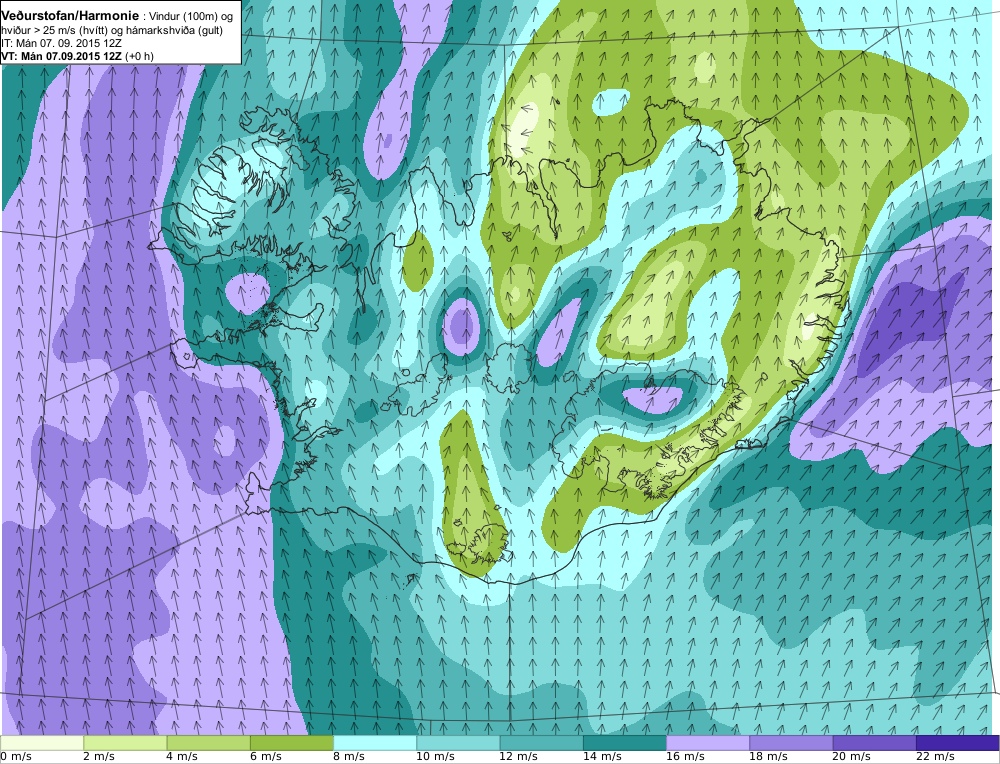Screen dimensions: 1000x764
Task: Click the "20 m/s" legend label
Action: (x=852, y=757)
